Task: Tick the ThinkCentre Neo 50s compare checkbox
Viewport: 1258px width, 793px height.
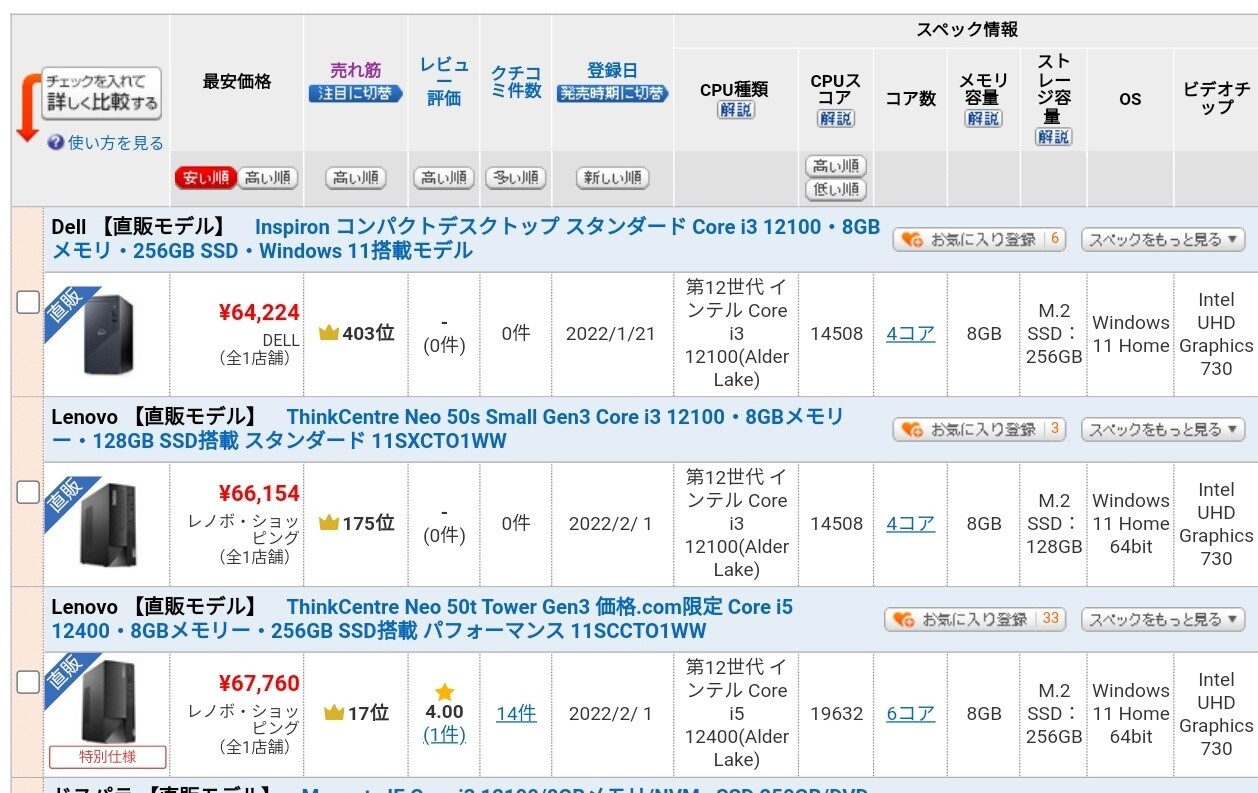Action: coord(28,492)
